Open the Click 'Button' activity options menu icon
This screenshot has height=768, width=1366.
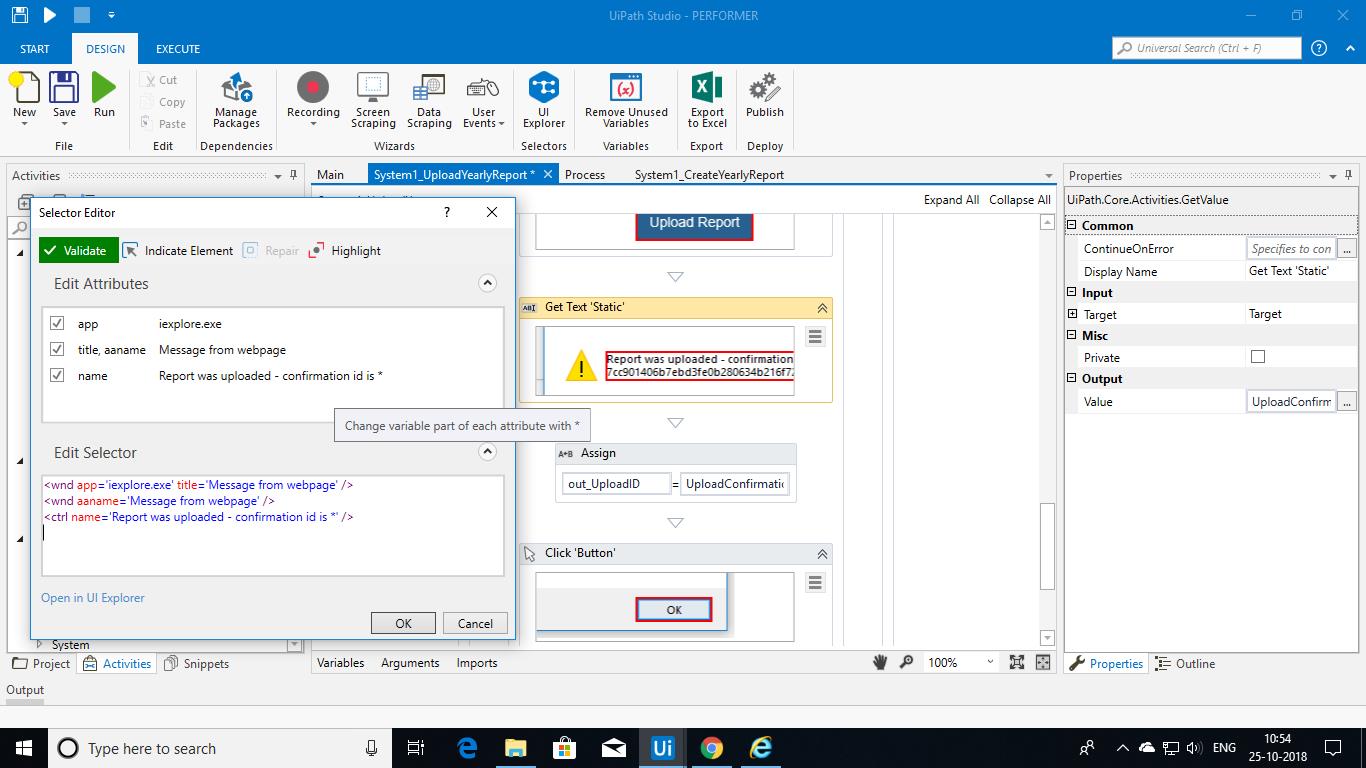[815, 583]
